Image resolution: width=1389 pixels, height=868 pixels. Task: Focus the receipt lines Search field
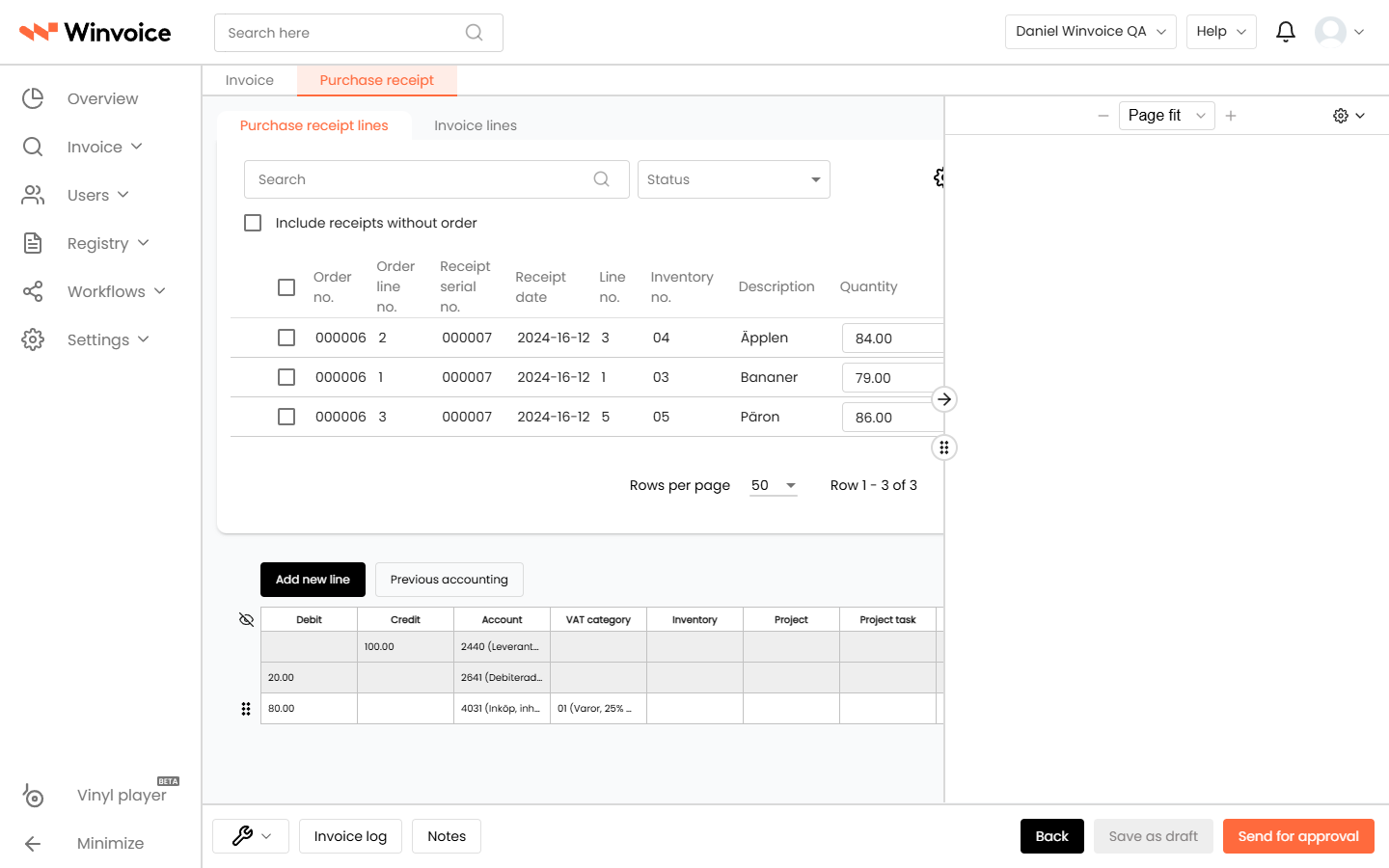[437, 179]
